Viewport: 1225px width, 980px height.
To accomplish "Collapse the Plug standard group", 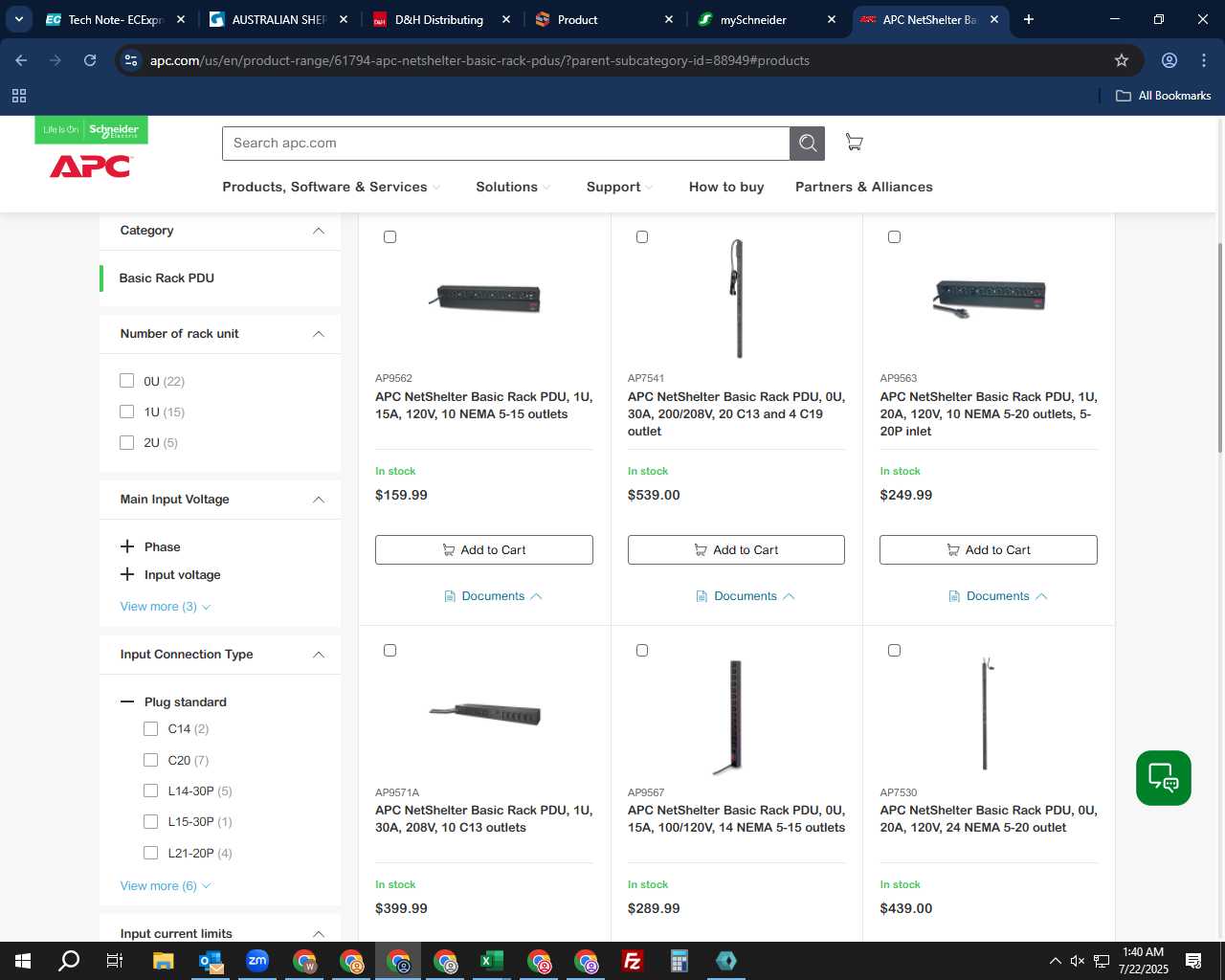I will (x=127, y=702).
